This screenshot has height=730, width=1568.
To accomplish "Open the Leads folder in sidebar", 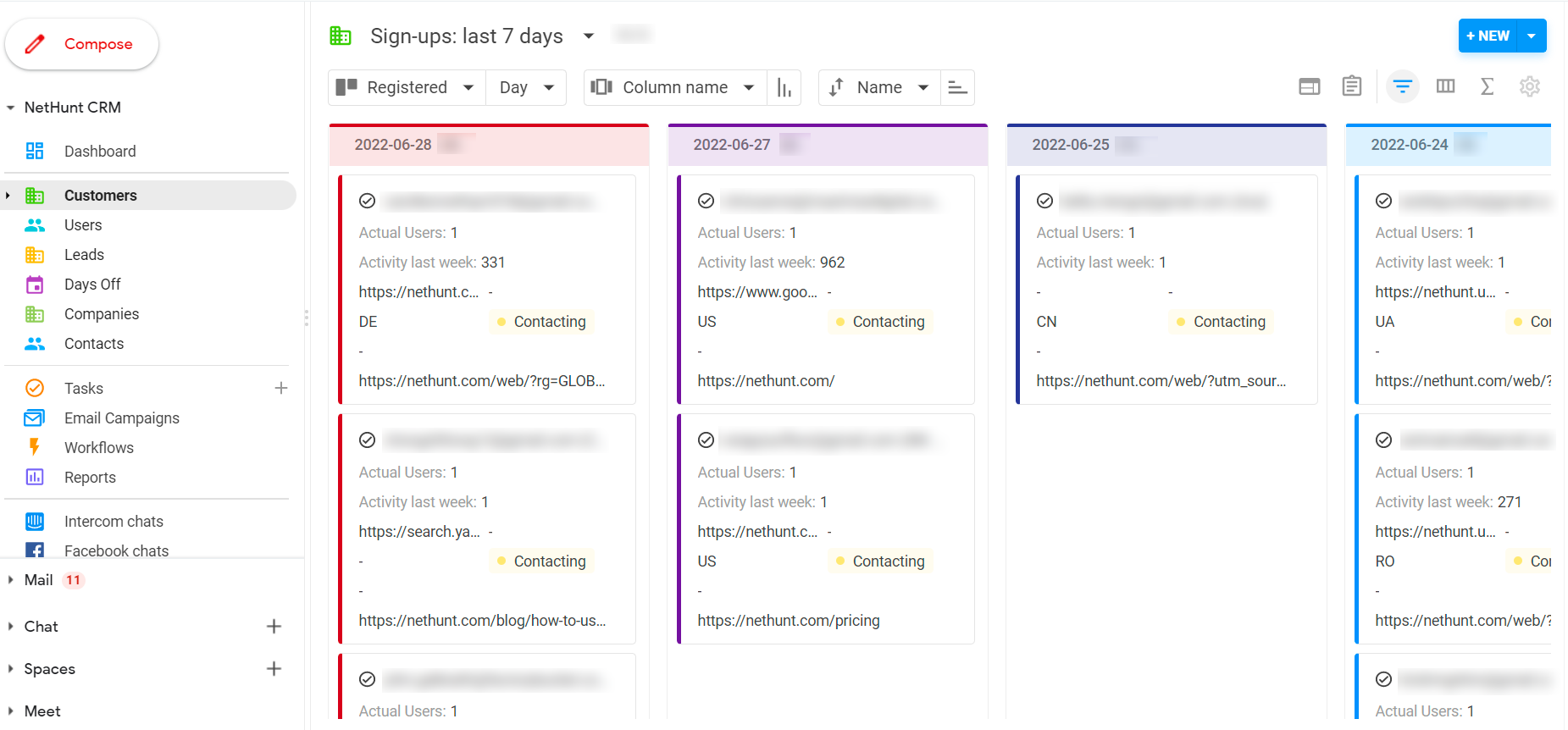I will (x=84, y=255).
